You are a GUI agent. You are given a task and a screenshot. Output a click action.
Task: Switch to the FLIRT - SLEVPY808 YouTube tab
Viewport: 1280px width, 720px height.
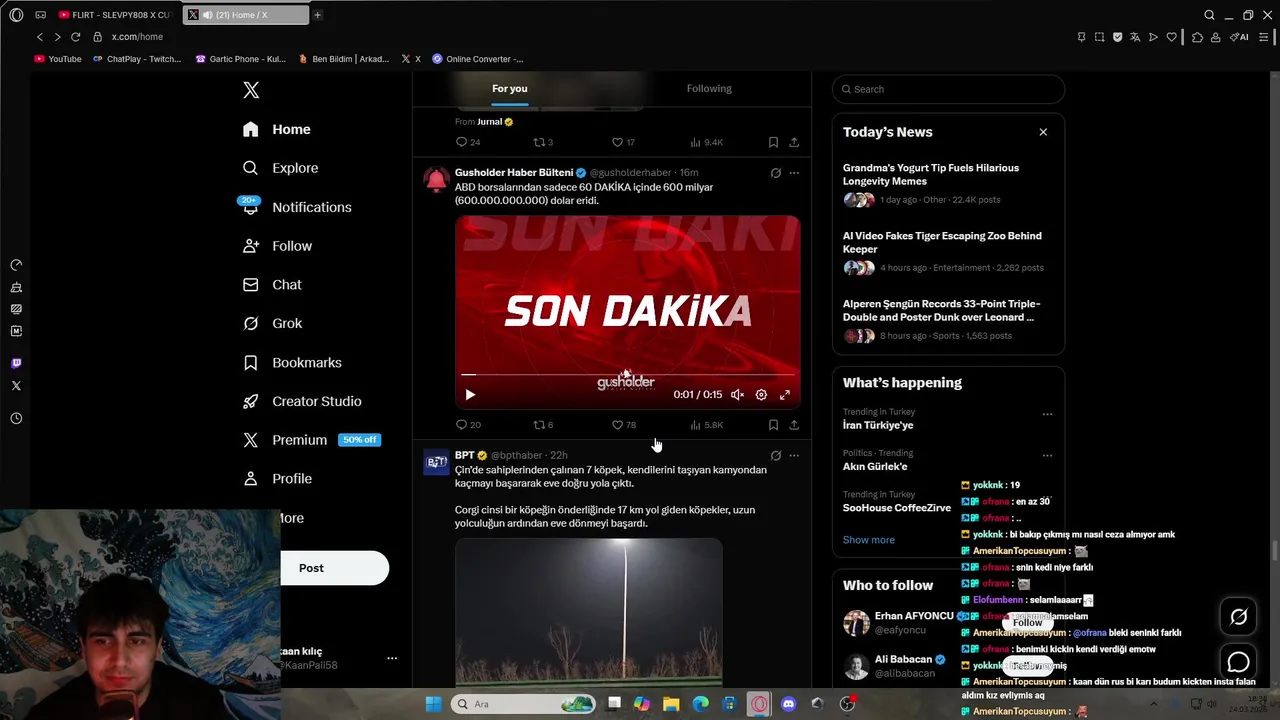pyautogui.click(x=114, y=15)
